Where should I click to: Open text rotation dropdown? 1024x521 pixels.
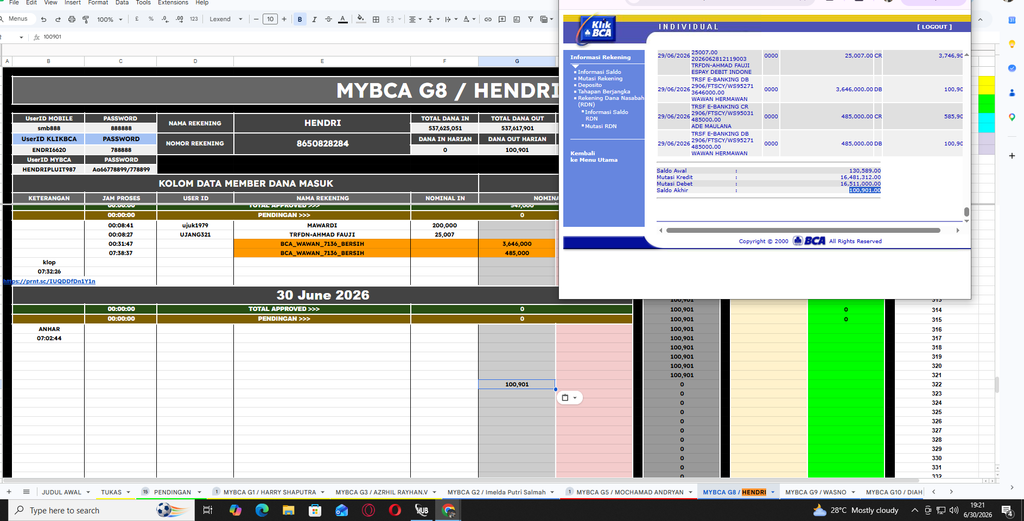(x=469, y=20)
